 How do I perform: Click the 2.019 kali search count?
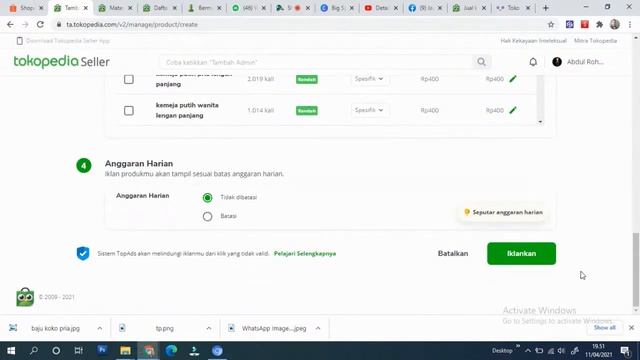click(x=260, y=79)
